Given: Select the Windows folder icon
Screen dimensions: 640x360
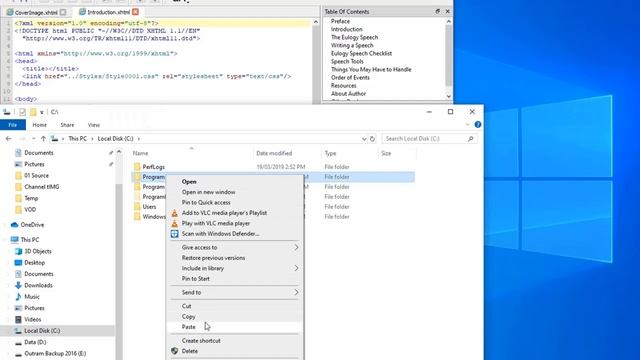Looking at the screenshot, I should coord(137,217).
